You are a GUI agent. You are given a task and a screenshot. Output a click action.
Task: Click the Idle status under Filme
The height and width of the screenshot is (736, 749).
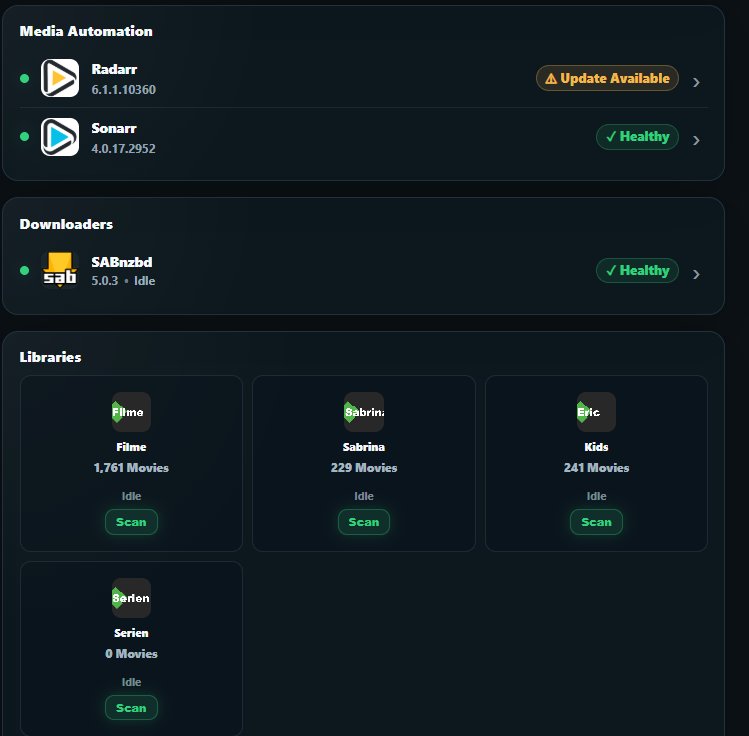[131, 496]
